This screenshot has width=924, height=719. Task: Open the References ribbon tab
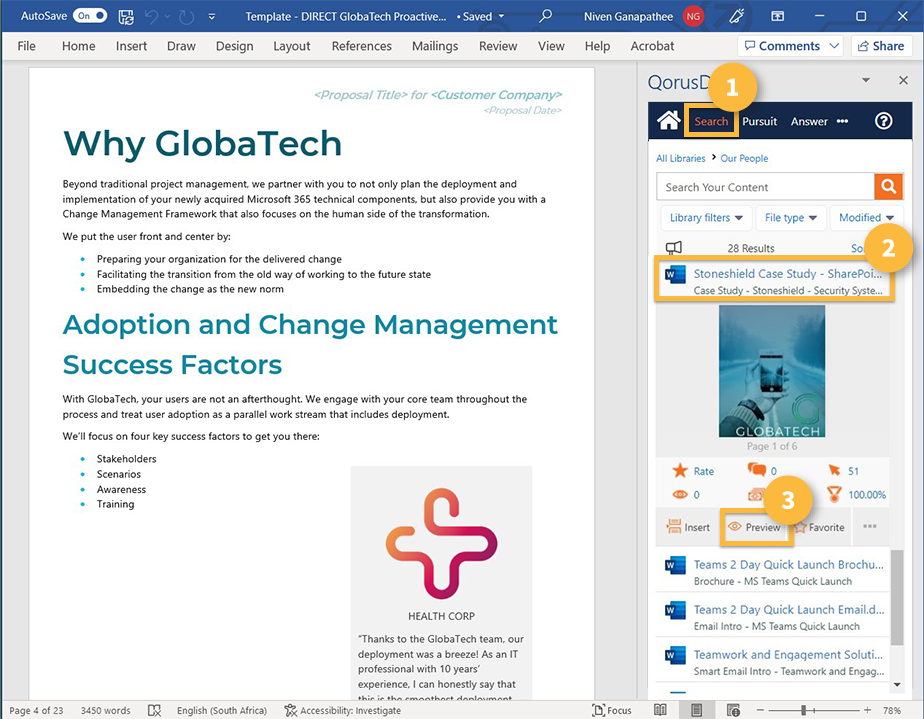(x=361, y=46)
